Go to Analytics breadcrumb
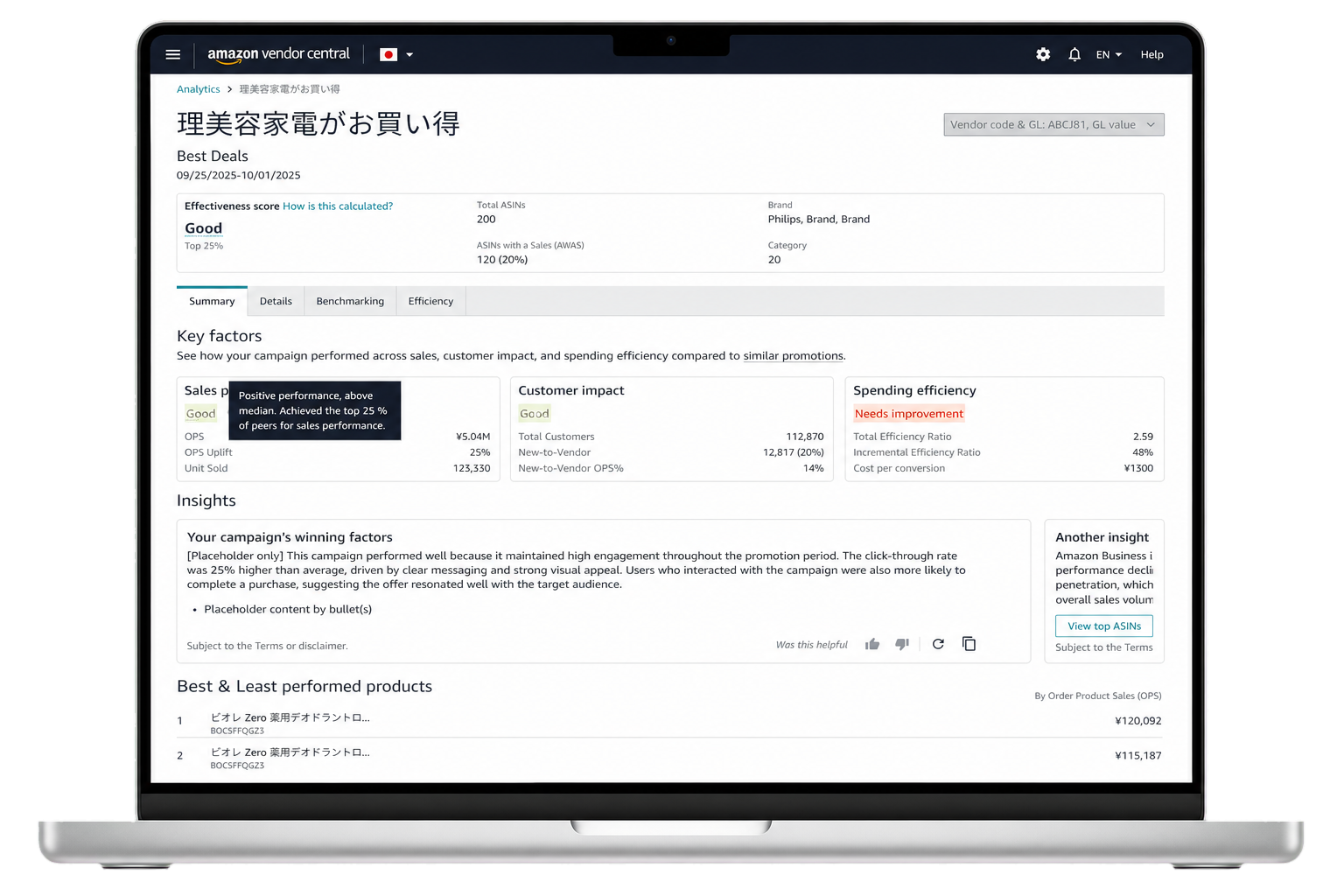Viewport: 1344px width, 896px height. (199, 89)
